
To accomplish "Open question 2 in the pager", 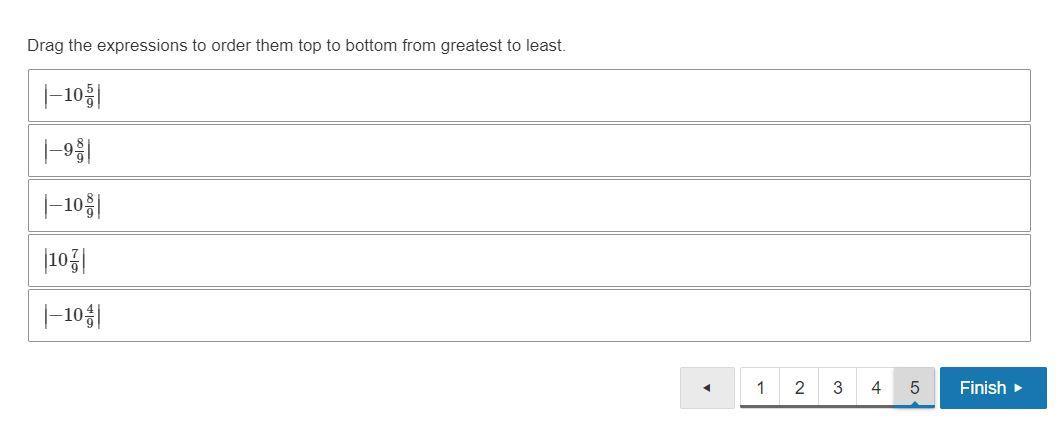I will point(799,388).
